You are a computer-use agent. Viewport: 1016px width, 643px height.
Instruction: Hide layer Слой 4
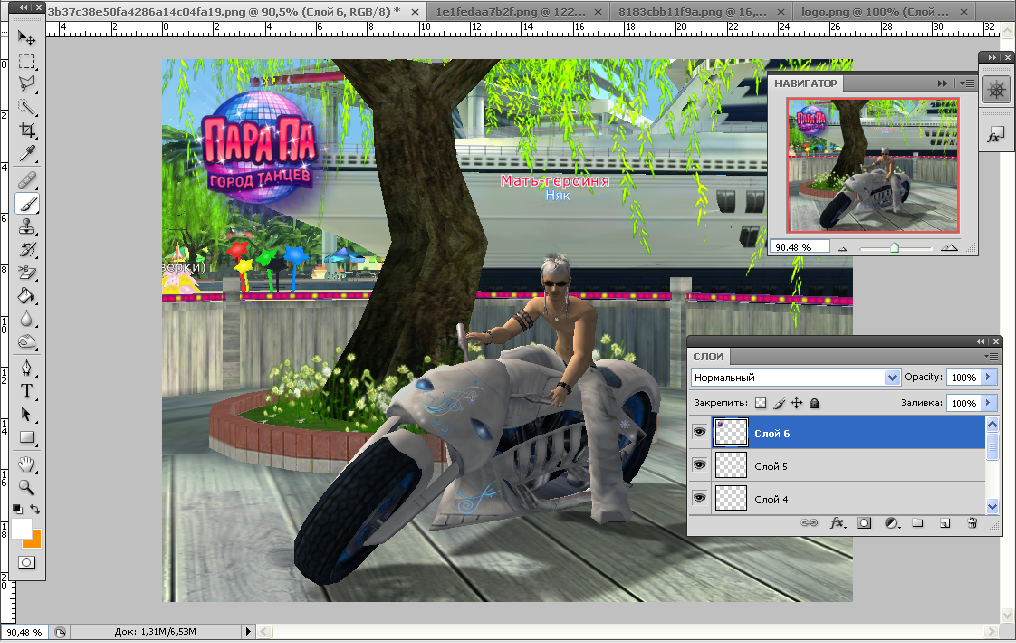[x=699, y=498]
